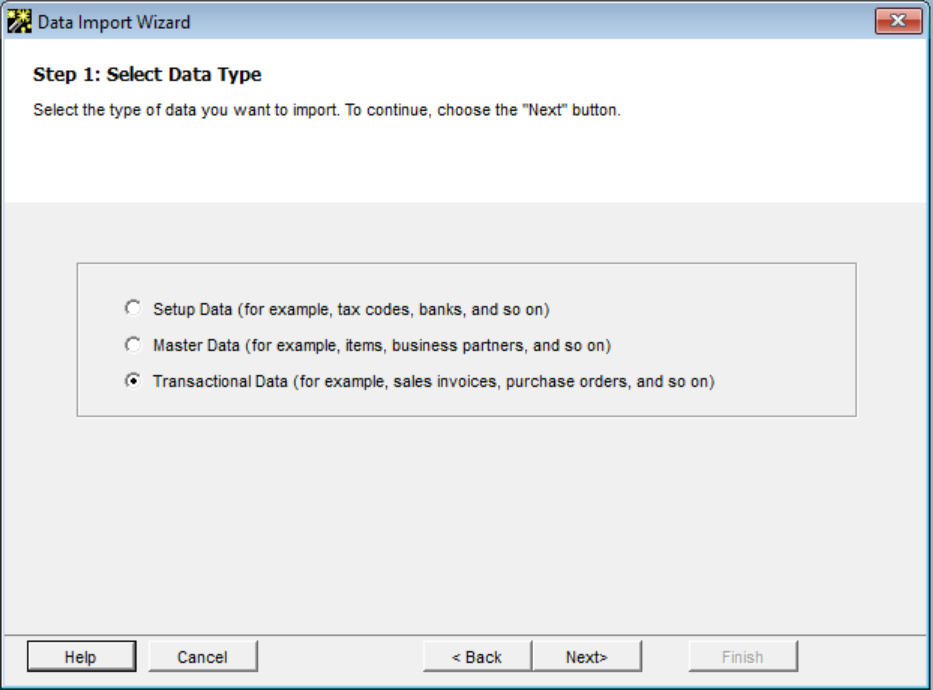Click the 'Transactional Data (for example, sales invoices' label
Screen dimensions: 933x690
434,381
